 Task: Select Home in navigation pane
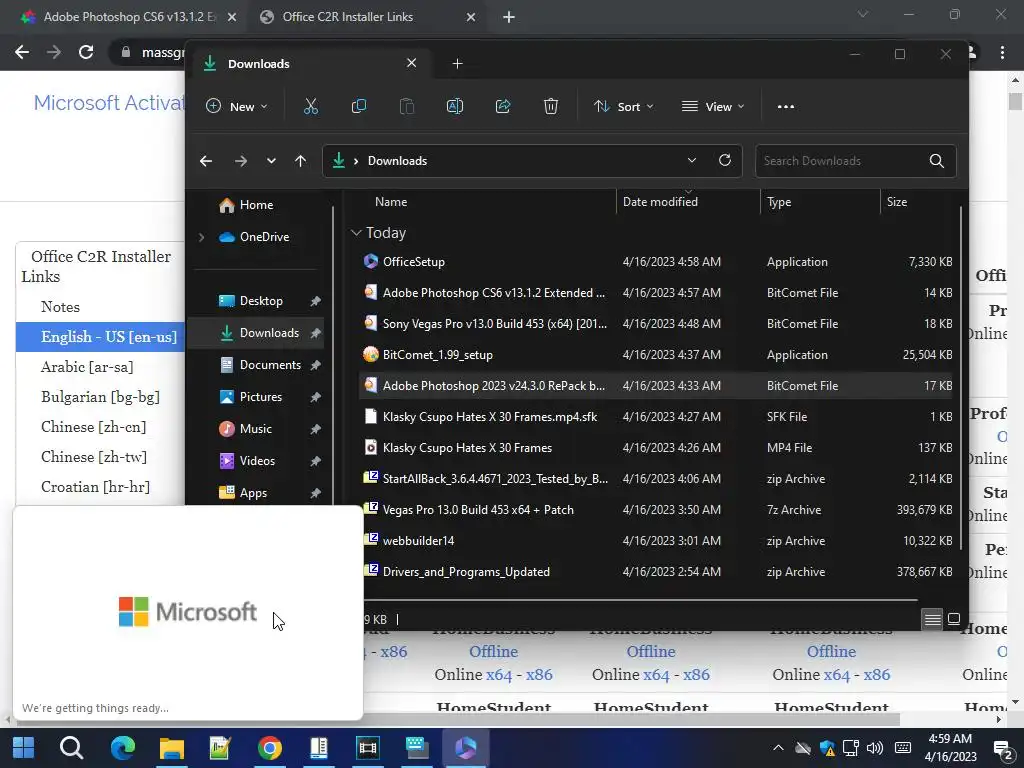point(255,205)
